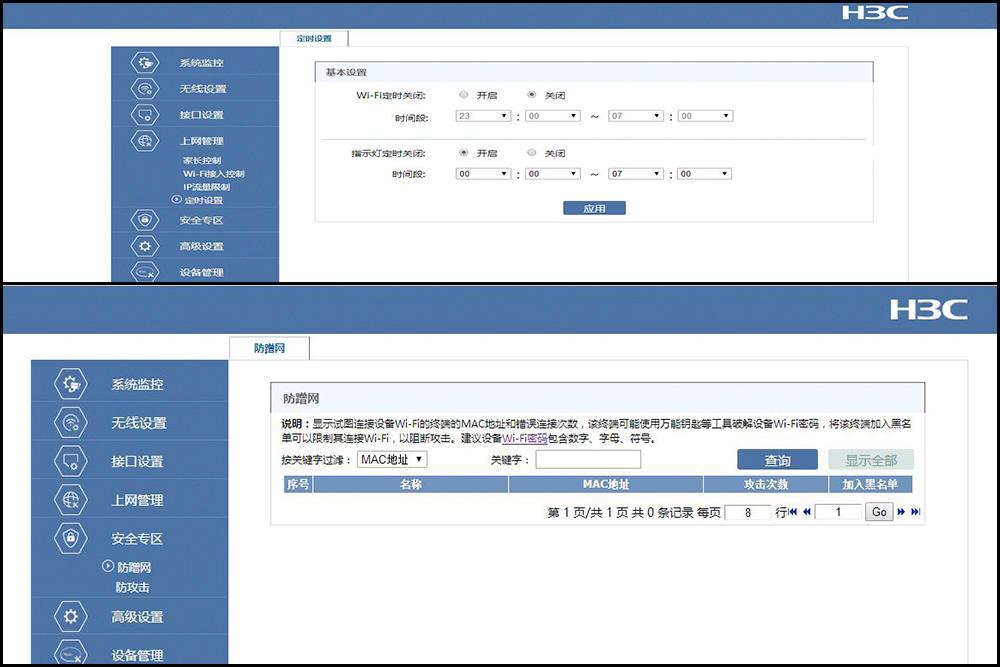The width and height of the screenshot is (1000, 667).
Task: Open Wi-Fi end minute dropdown
Action: [x=705, y=115]
